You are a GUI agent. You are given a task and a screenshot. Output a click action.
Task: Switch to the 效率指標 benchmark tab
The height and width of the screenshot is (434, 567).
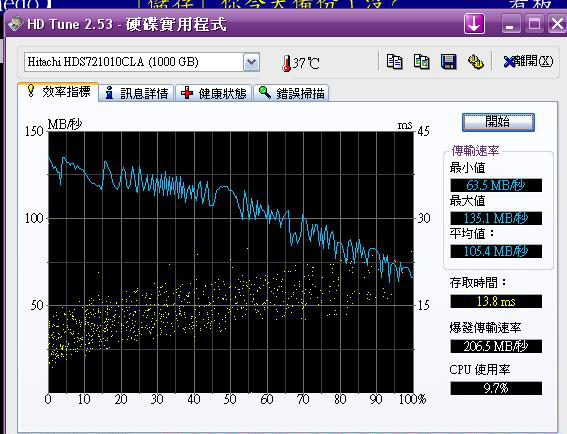58,92
